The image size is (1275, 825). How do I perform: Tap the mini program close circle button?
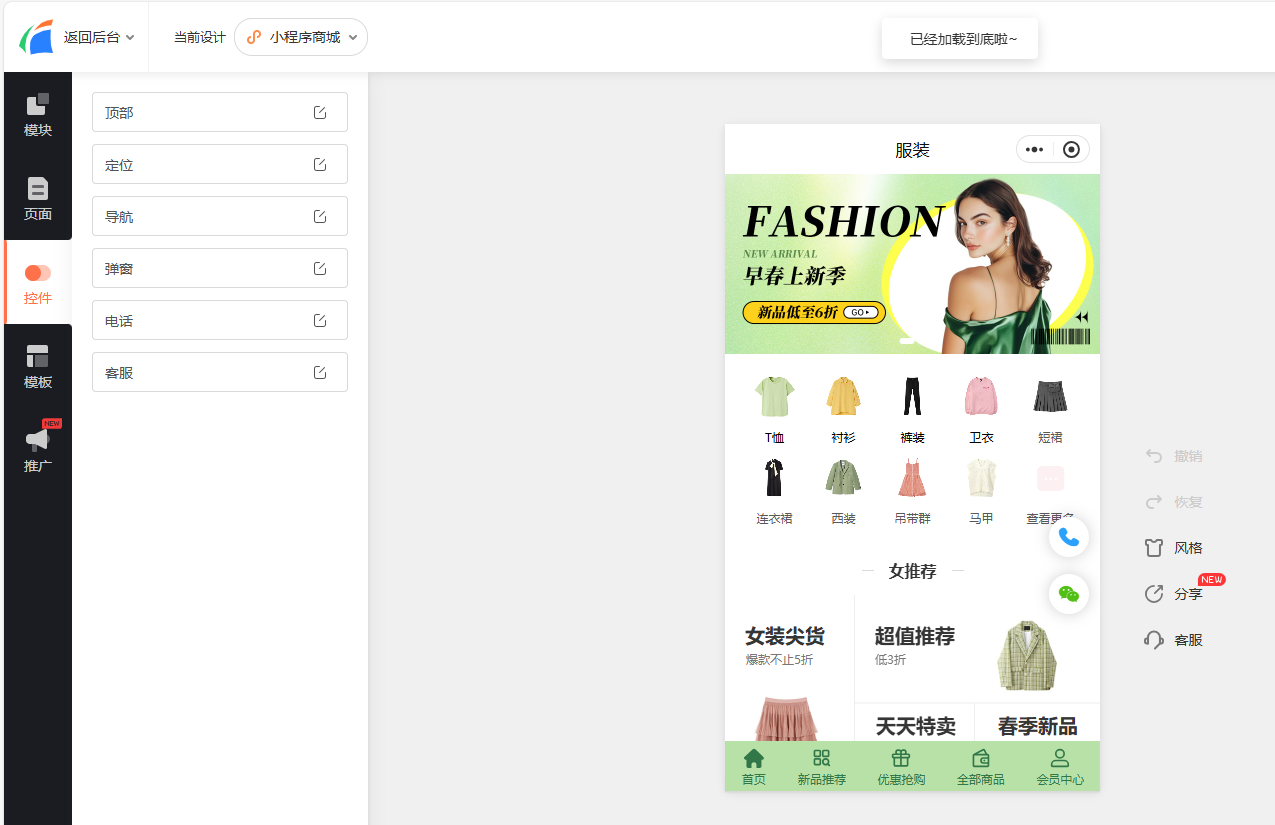tap(1071, 150)
